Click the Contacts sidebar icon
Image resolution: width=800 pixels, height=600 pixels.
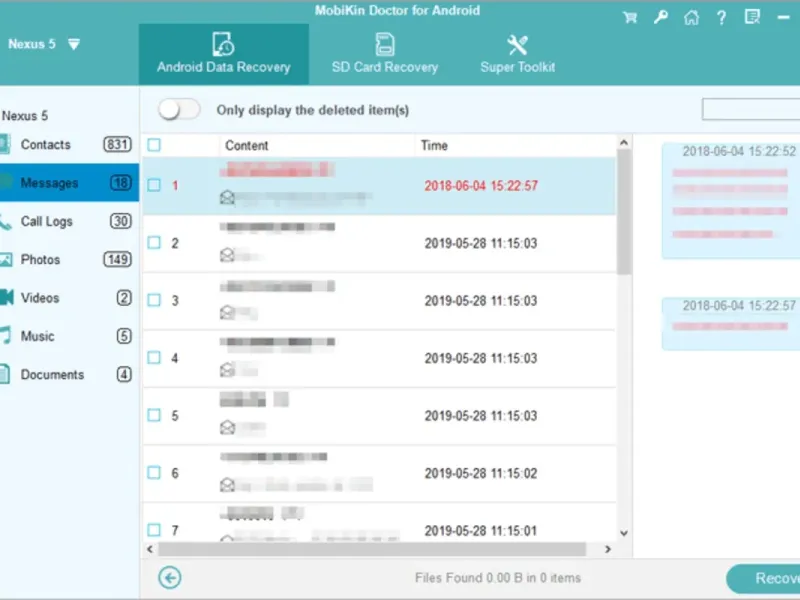5,144
